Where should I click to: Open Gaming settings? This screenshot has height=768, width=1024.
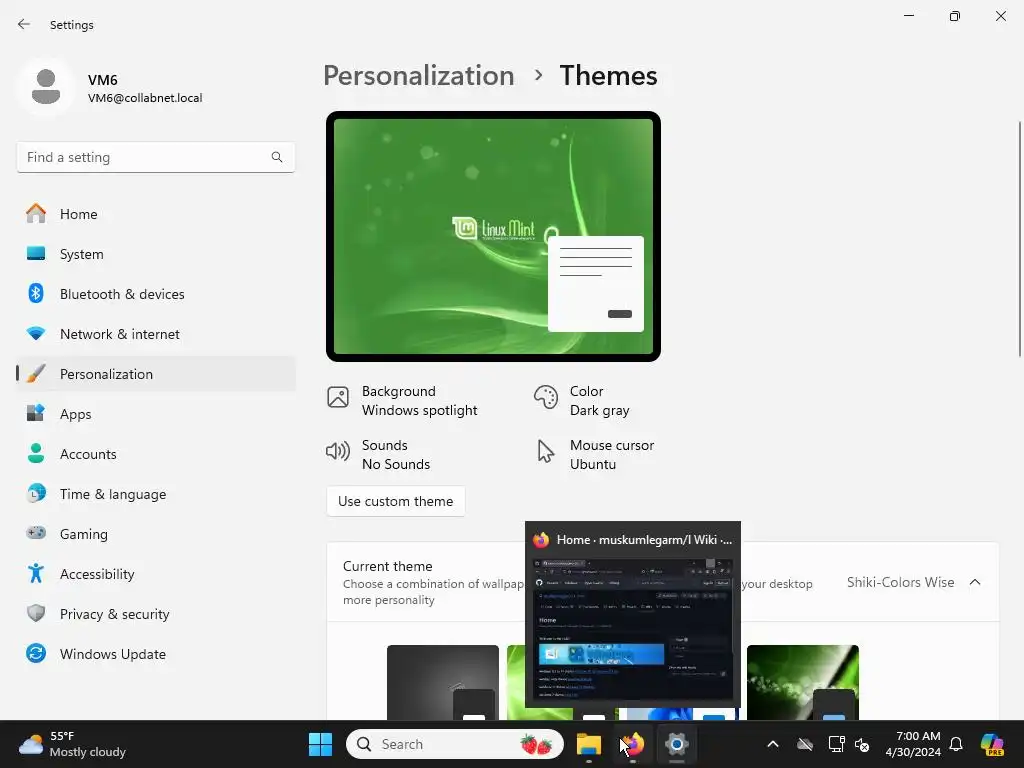[x=155, y=534]
